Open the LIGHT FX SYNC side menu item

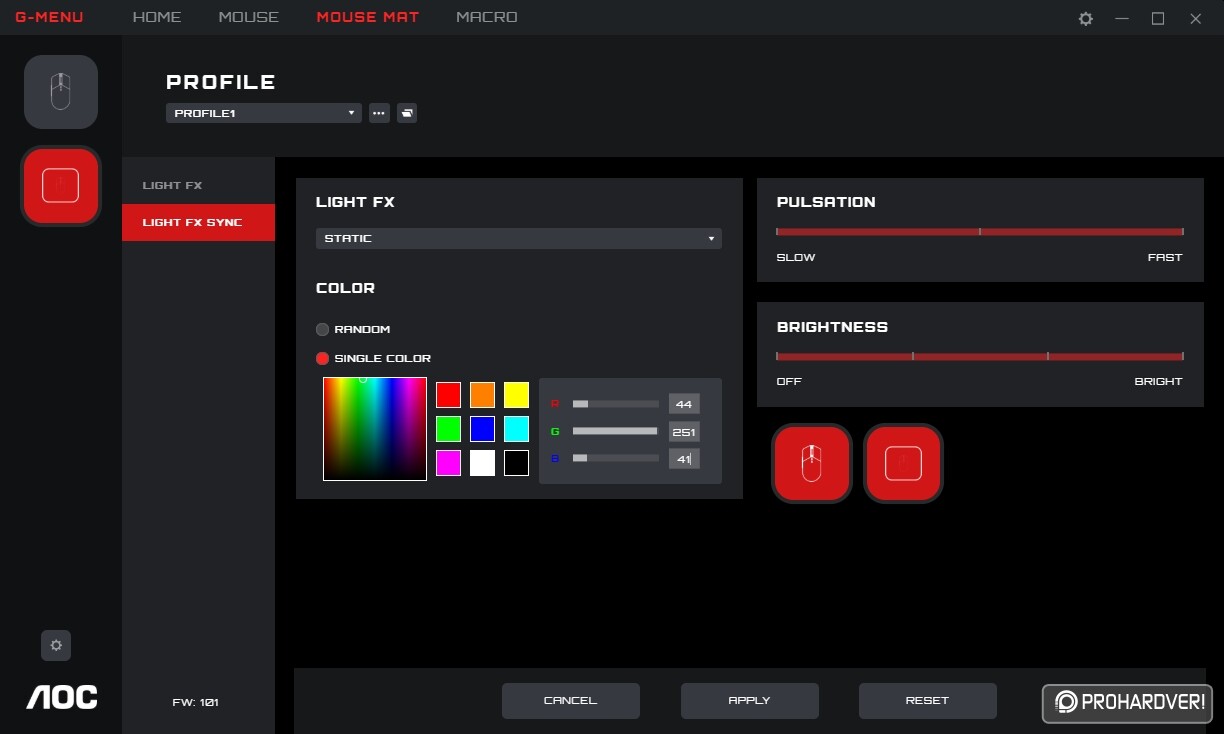[198, 222]
